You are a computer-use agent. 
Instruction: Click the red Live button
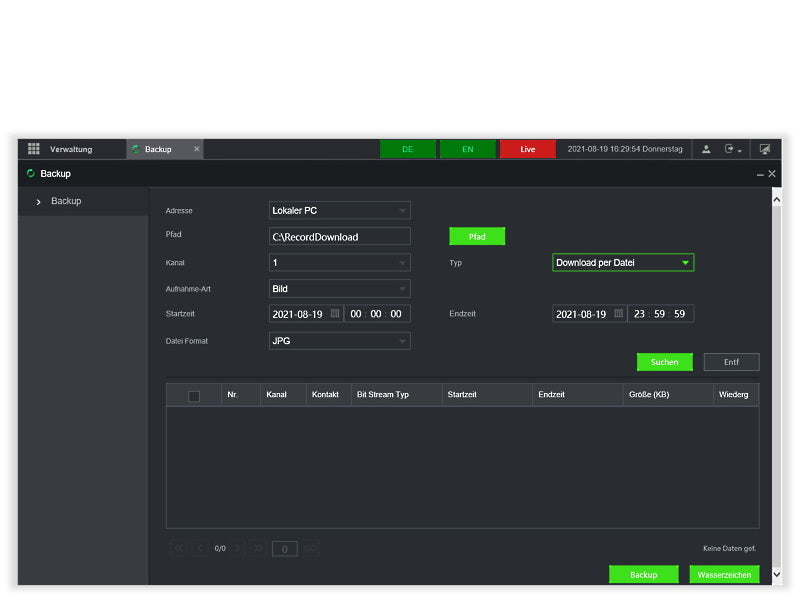coord(527,149)
